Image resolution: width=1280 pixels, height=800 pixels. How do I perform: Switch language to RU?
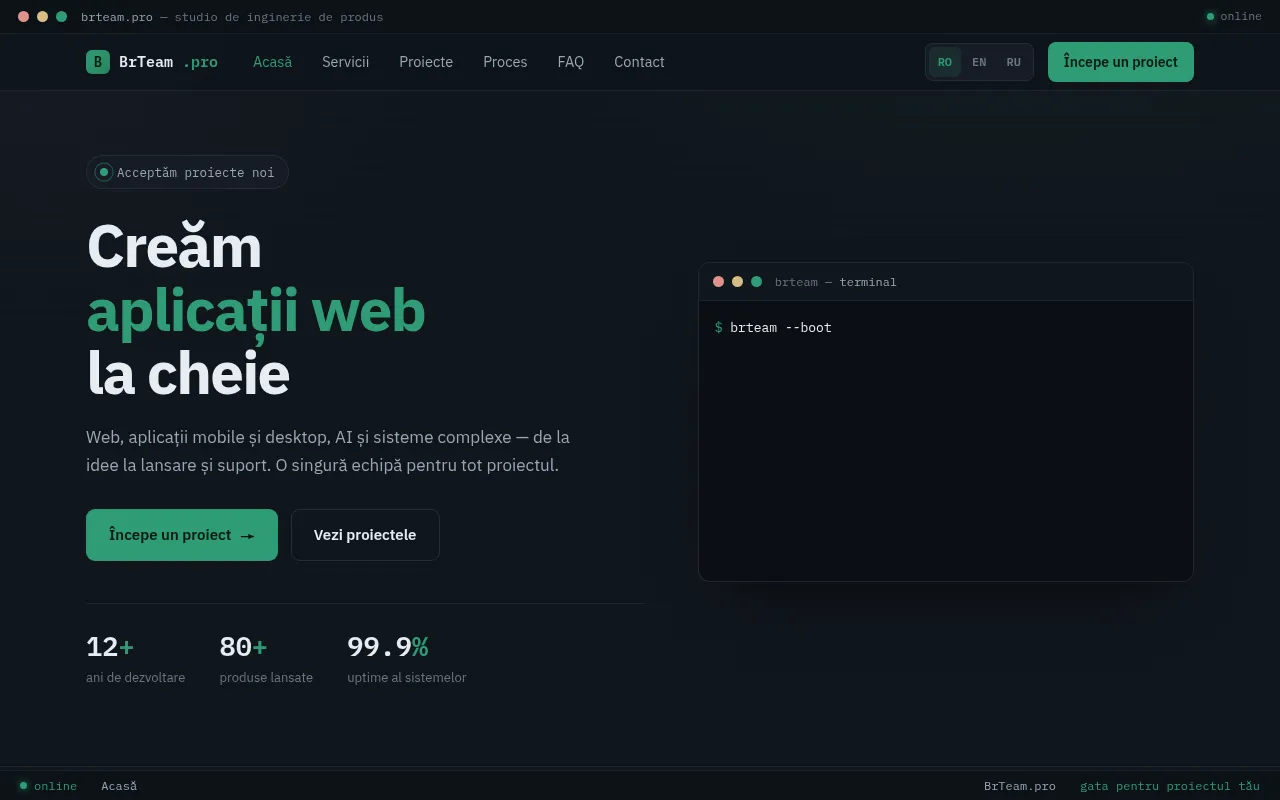[1013, 62]
